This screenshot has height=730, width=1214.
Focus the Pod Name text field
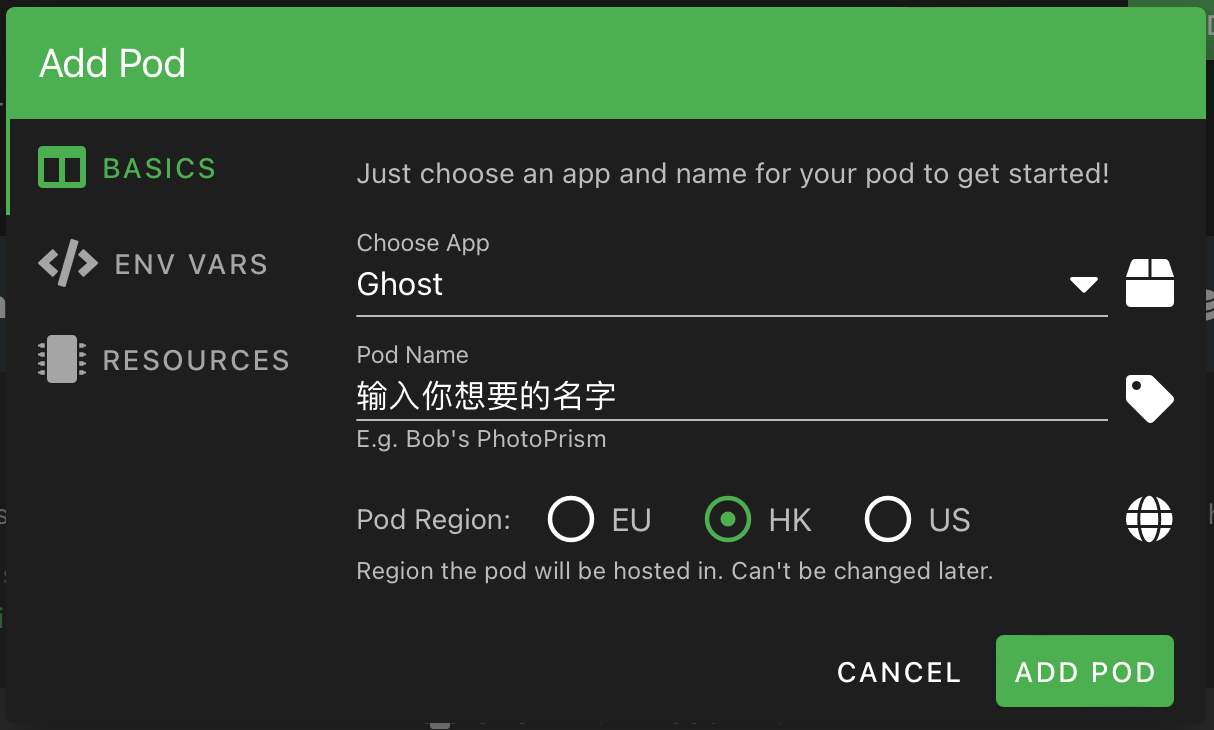coord(732,397)
